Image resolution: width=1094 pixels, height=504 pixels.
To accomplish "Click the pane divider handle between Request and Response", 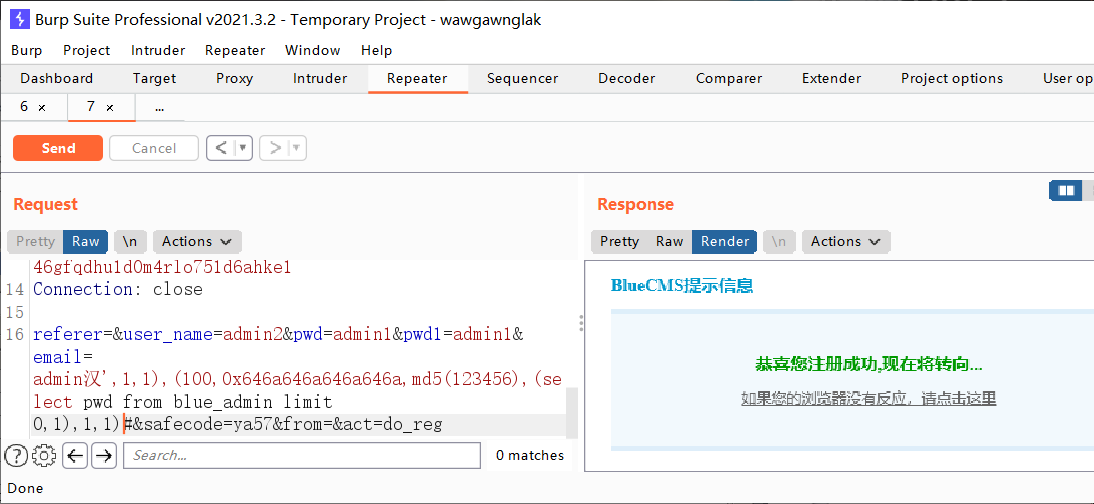I will [580, 322].
